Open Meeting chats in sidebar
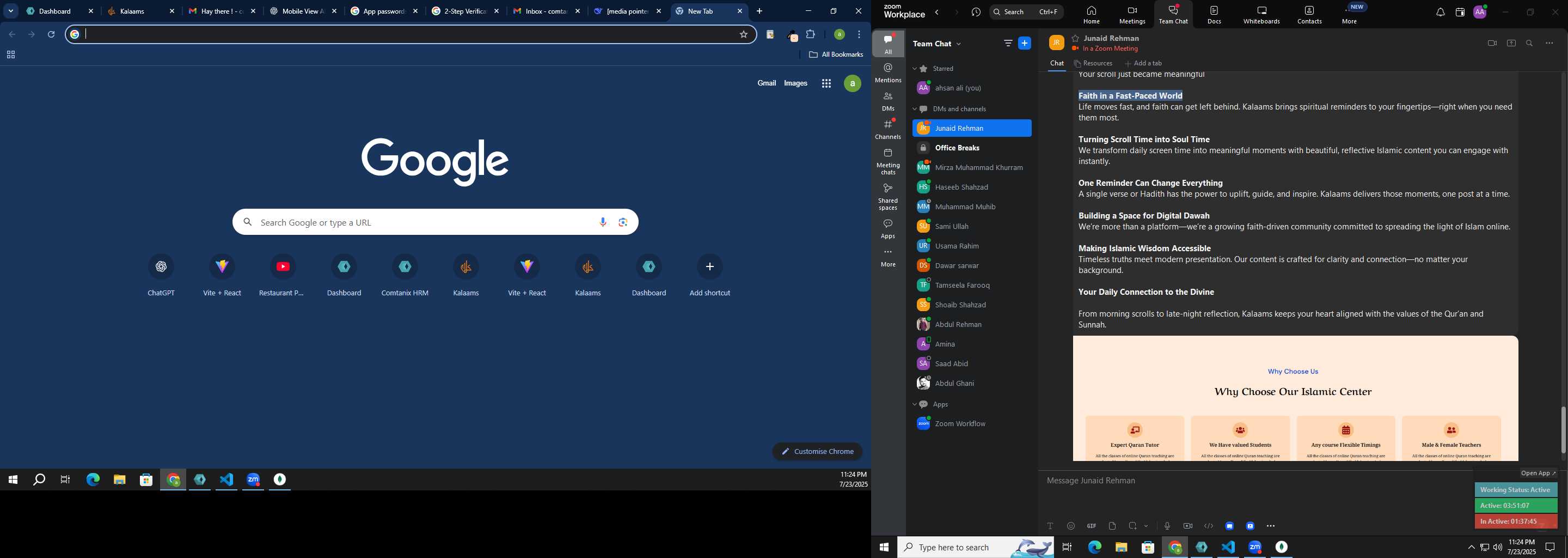This screenshot has width=1568, height=558. coord(888,161)
